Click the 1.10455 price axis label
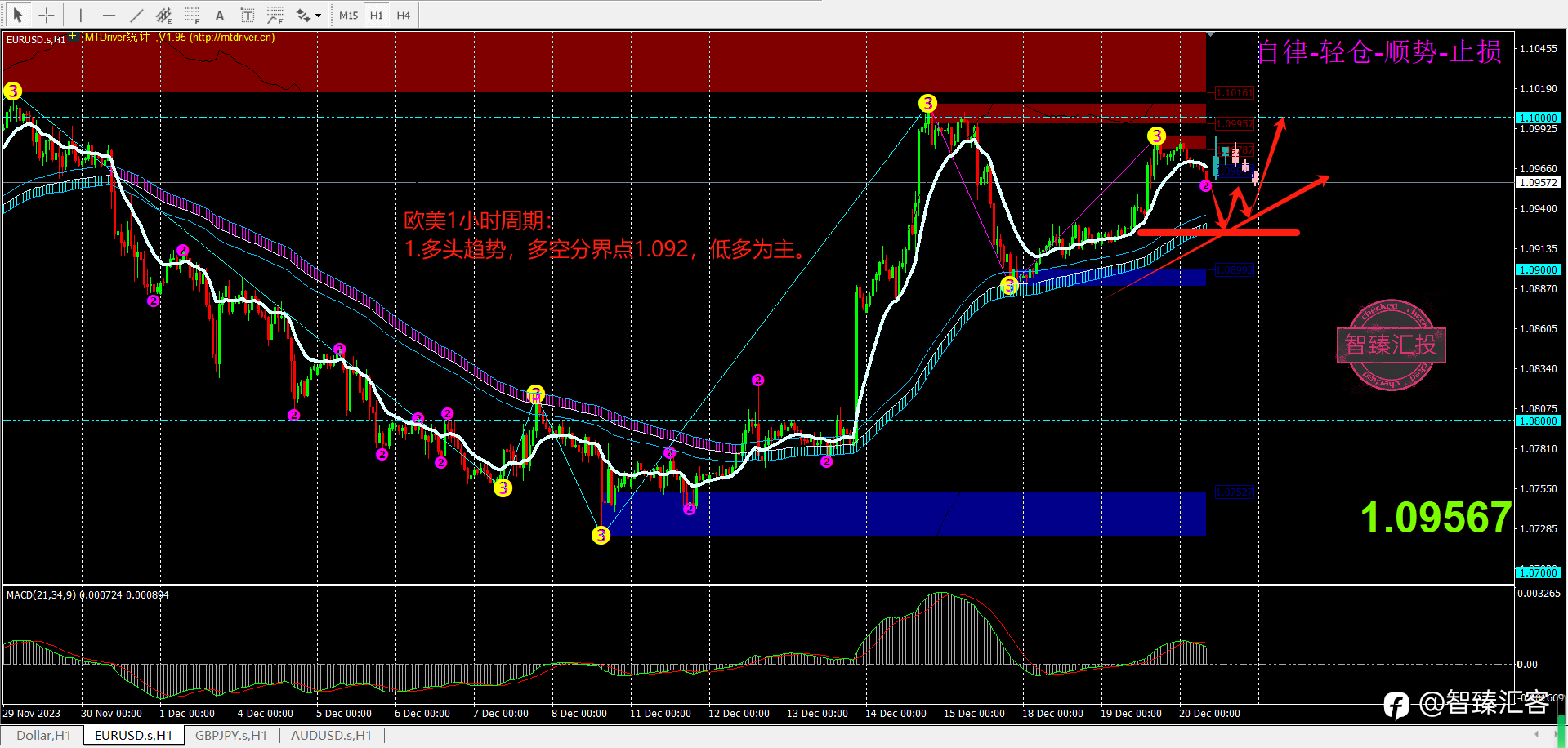The height and width of the screenshot is (748, 1568). (1539, 48)
